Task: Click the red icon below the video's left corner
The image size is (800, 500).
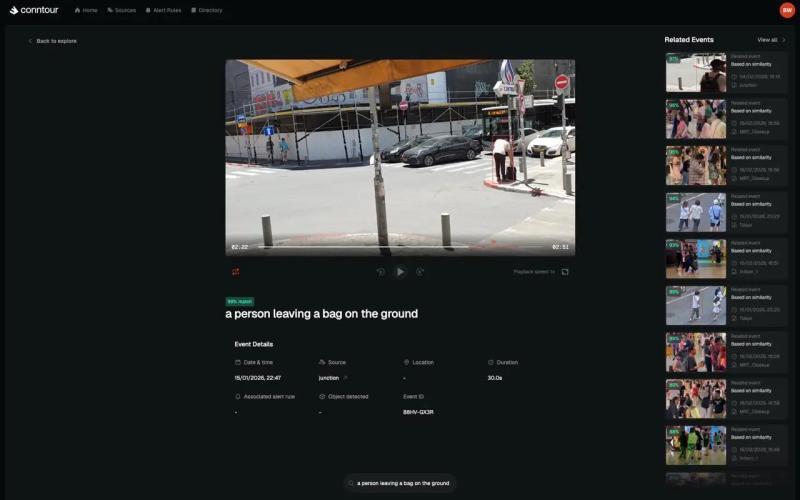Action: click(236, 271)
